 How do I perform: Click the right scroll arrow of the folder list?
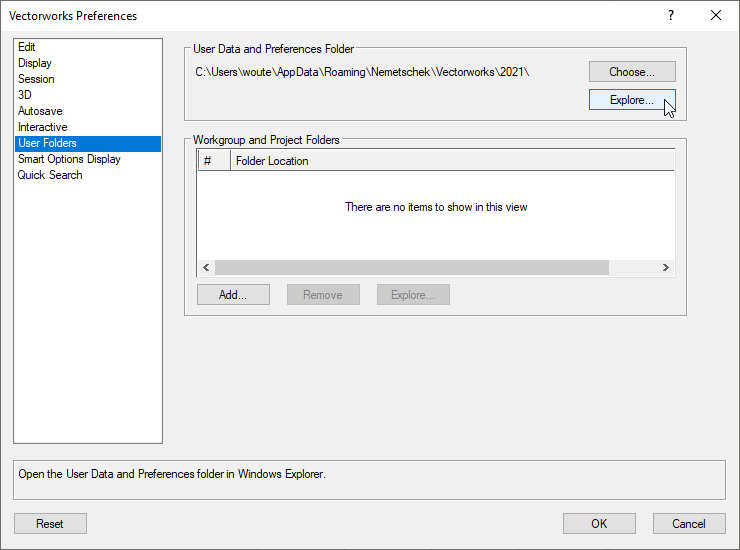(666, 267)
